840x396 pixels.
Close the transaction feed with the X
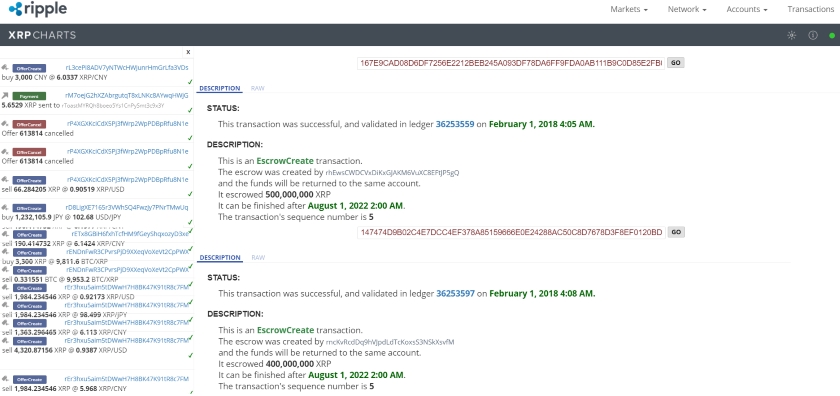(188, 52)
